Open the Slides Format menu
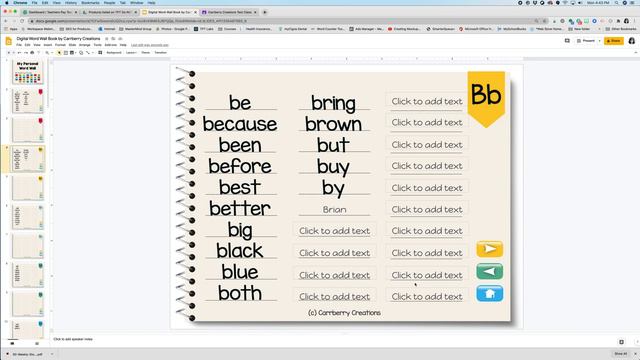 [60, 45]
